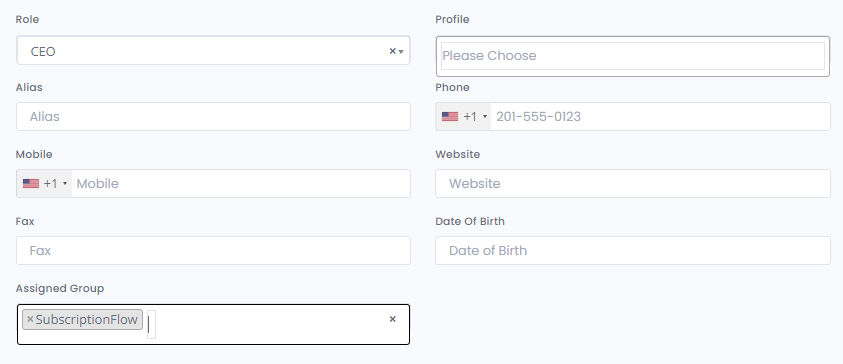The image size is (843, 364).
Task: Click the Assigned Group search box
Action: tap(152, 325)
